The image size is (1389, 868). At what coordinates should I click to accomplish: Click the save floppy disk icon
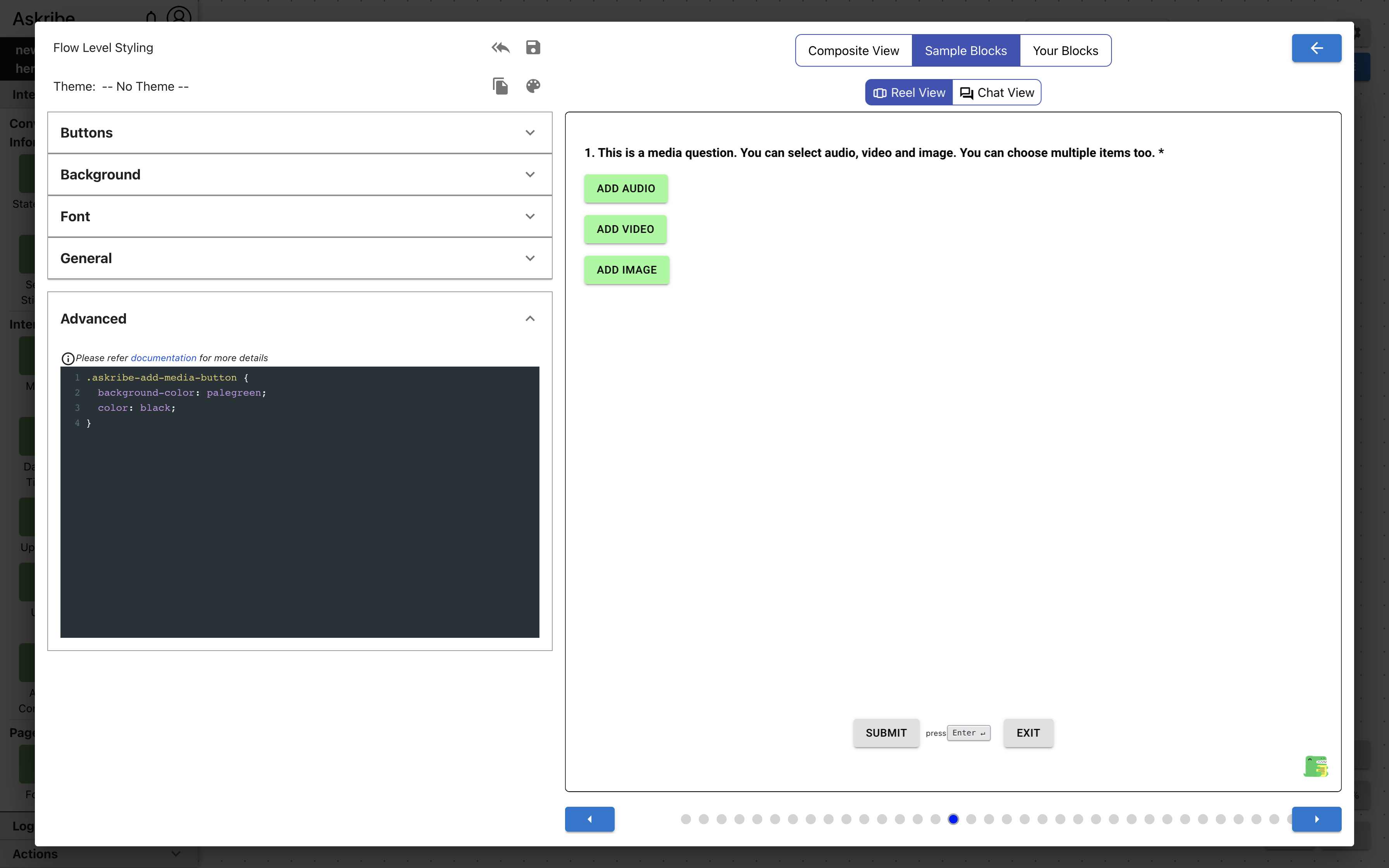(x=533, y=48)
